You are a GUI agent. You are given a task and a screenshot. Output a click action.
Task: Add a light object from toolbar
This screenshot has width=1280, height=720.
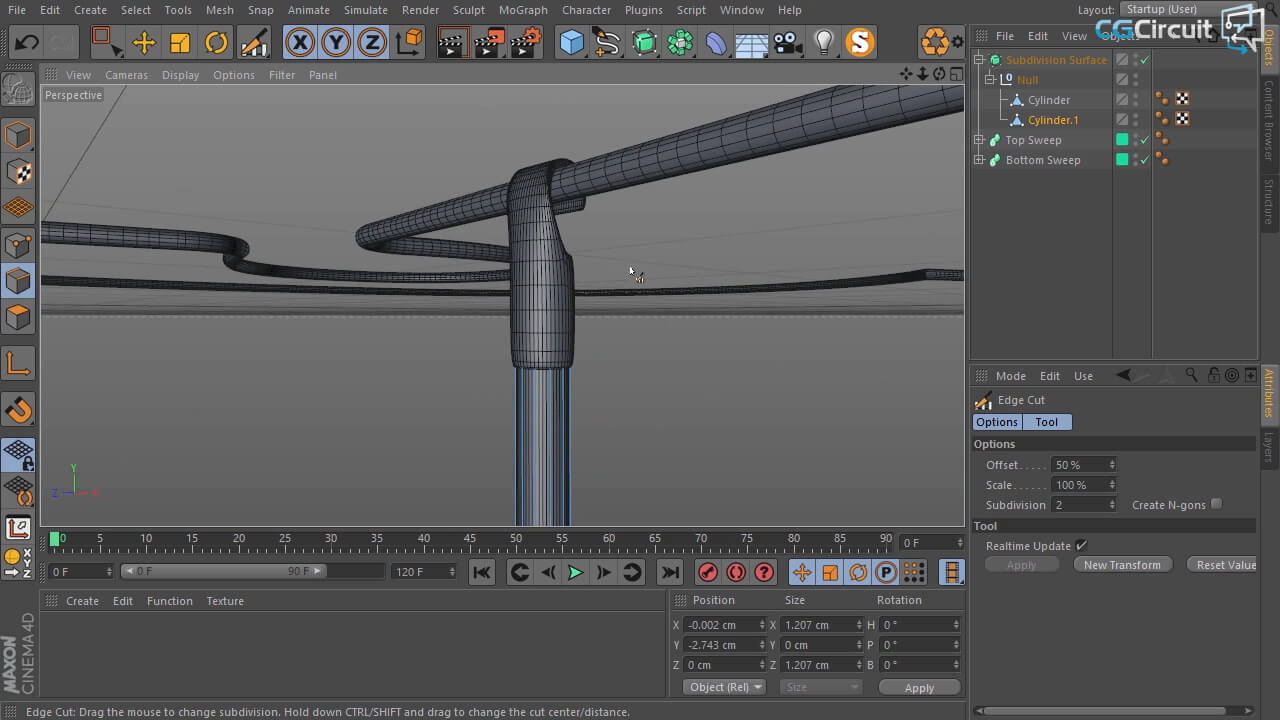tap(823, 42)
